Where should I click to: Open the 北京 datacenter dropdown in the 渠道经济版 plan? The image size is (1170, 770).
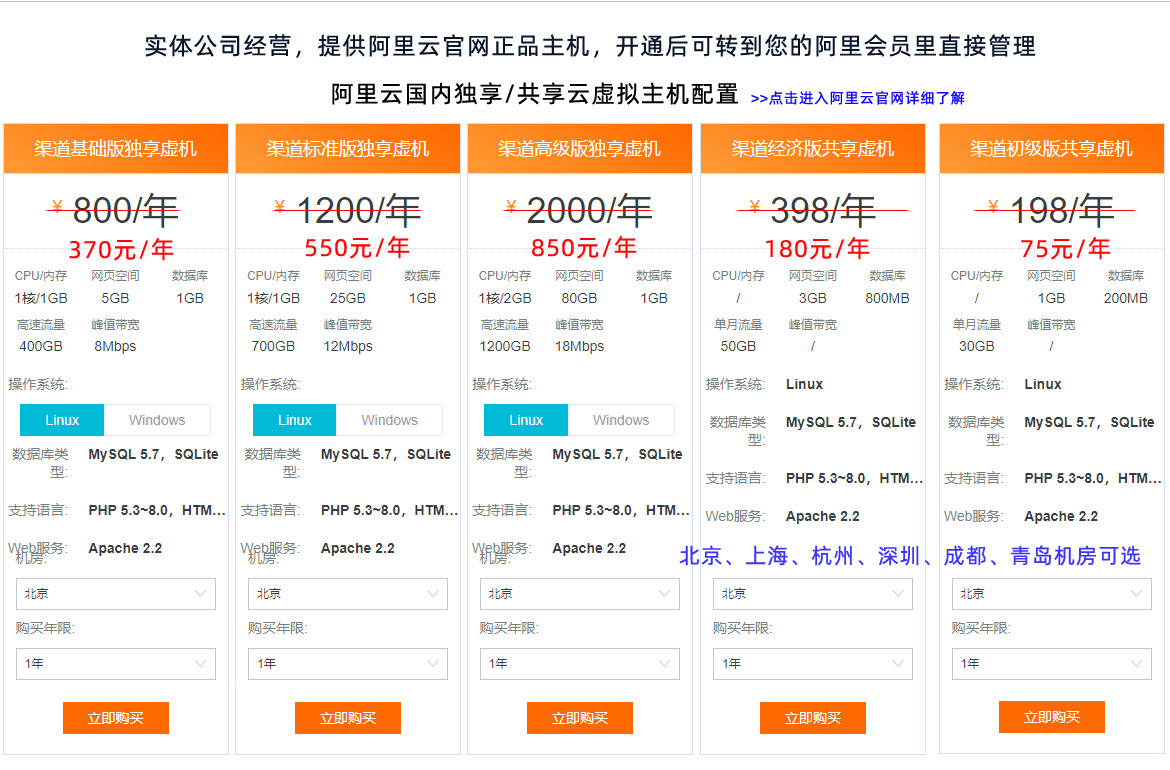pyautogui.click(x=813, y=594)
